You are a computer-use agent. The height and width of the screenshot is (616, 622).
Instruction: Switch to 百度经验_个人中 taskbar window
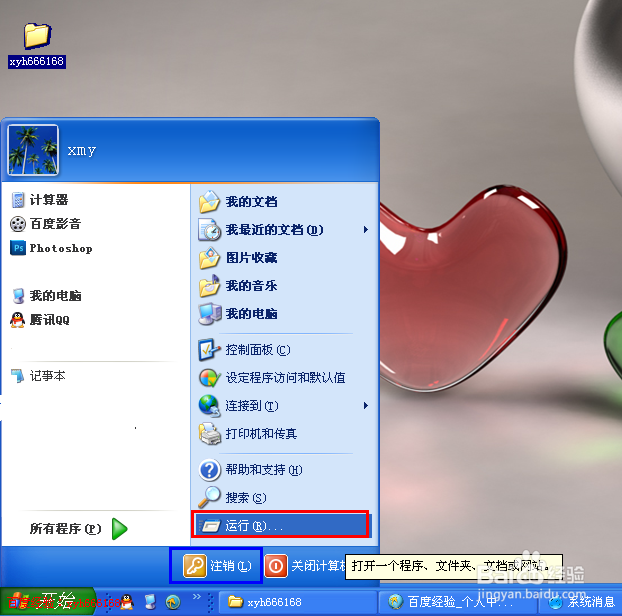pyautogui.click(x=458, y=602)
